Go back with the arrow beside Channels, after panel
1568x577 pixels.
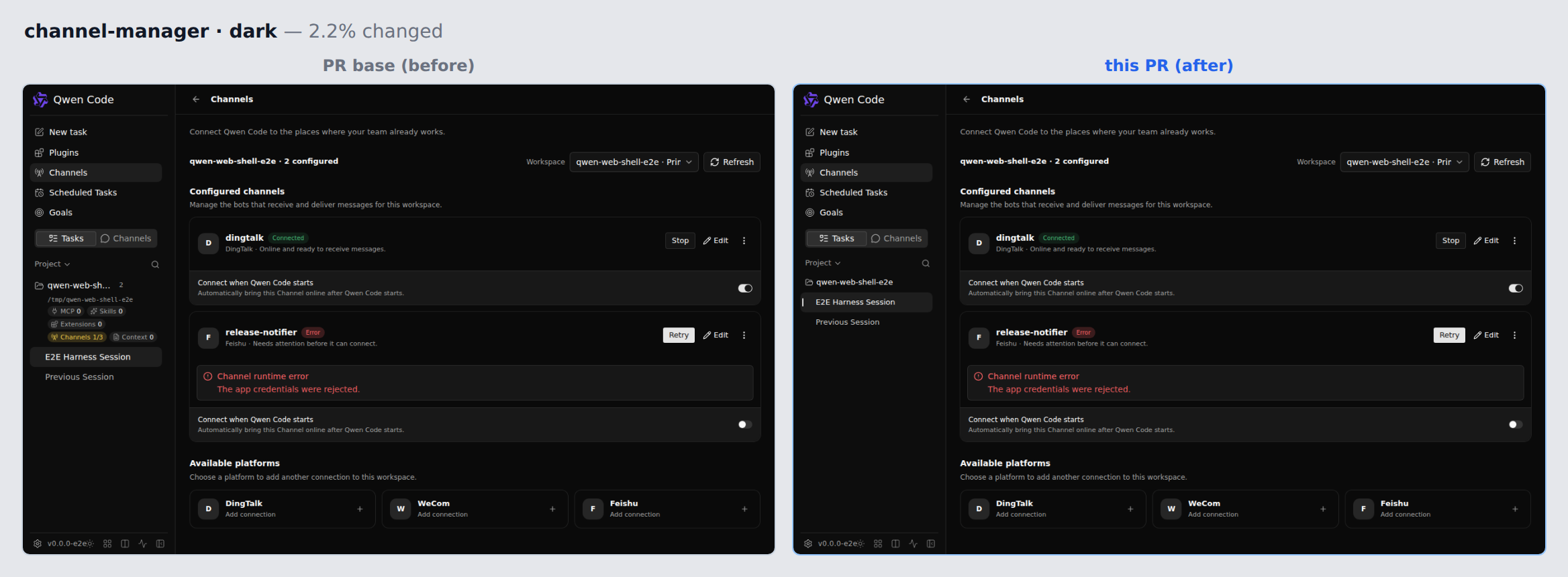click(967, 99)
